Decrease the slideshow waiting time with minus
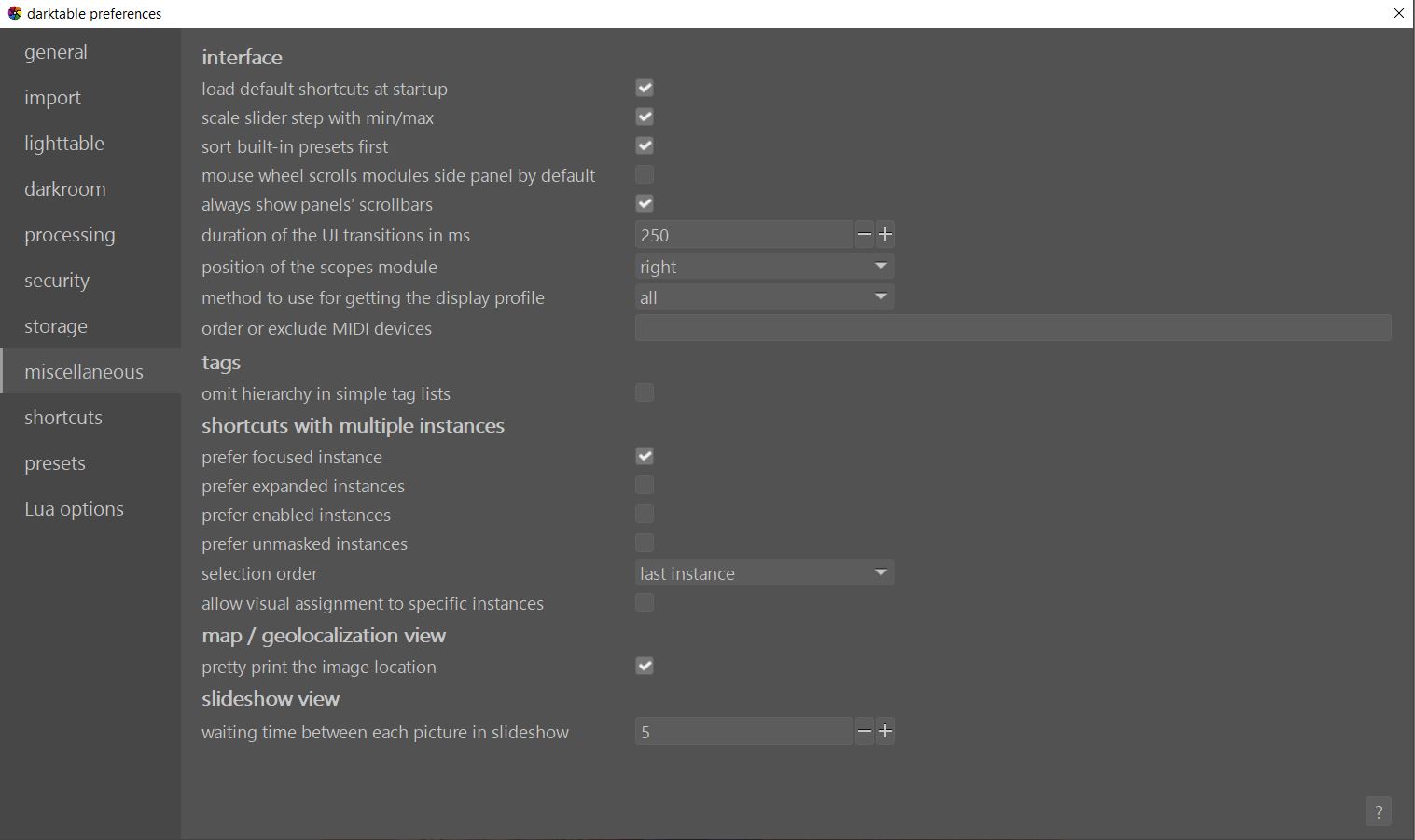Image resolution: width=1415 pixels, height=840 pixels. [864, 731]
